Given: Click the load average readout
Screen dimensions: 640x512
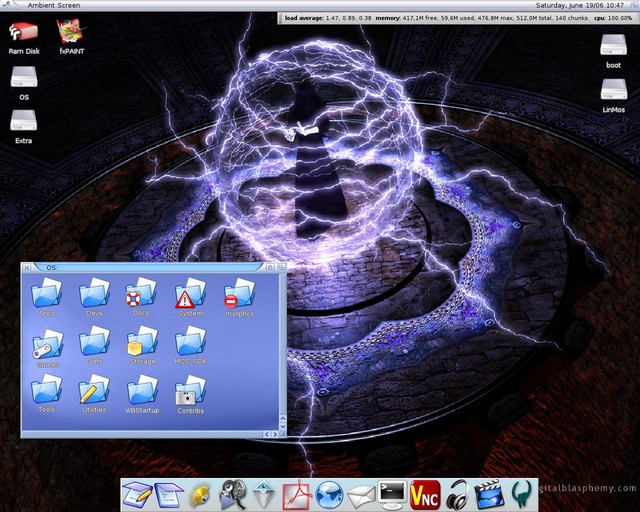Looking at the screenshot, I should click(x=328, y=18).
